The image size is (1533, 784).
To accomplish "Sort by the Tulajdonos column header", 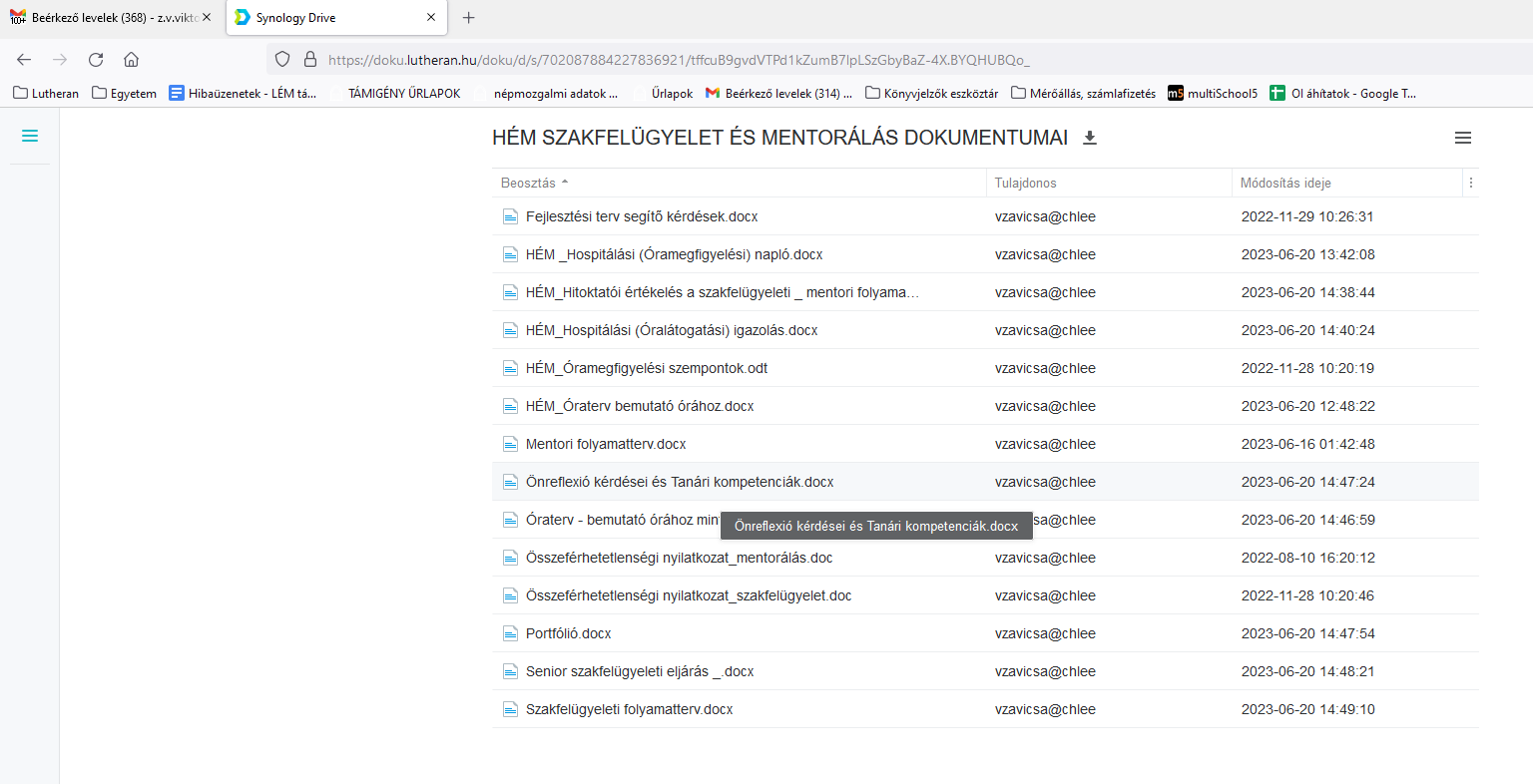I will coord(1109,183).
